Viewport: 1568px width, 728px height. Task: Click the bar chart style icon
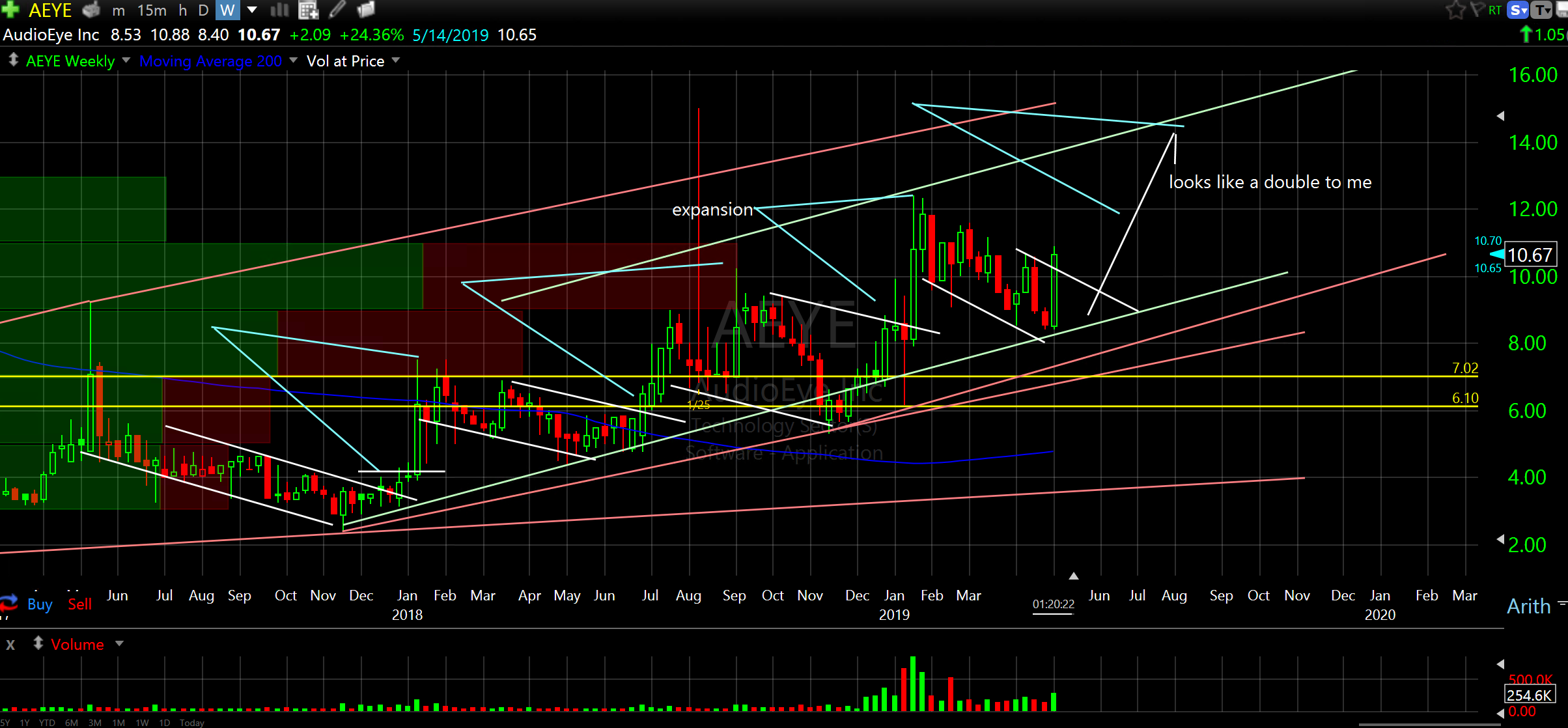click(279, 10)
